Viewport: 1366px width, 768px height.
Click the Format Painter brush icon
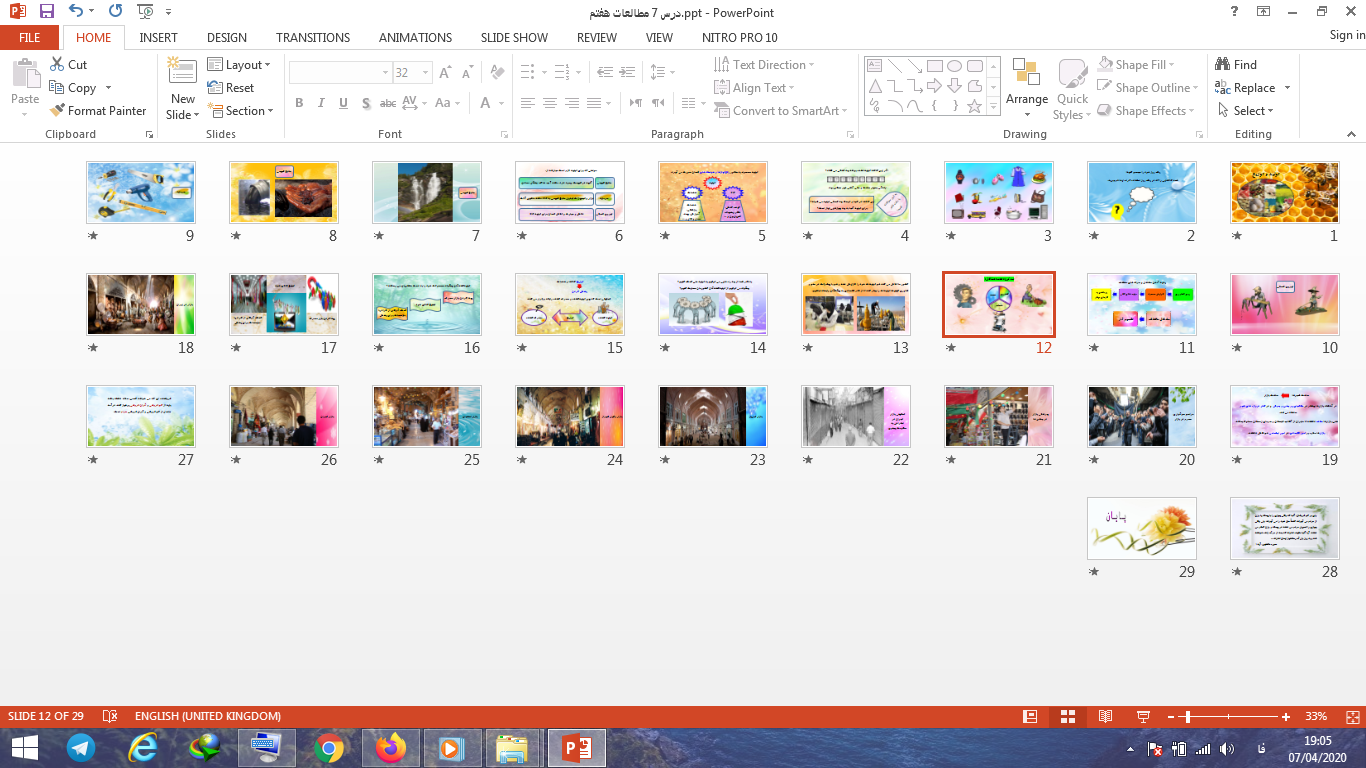(x=58, y=111)
